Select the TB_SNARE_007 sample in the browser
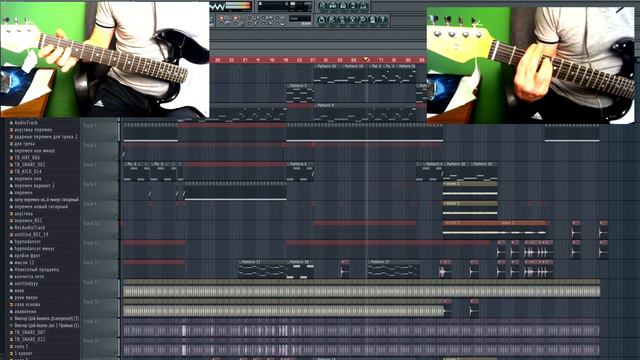The height and width of the screenshot is (360, 640). pos(30,332)
